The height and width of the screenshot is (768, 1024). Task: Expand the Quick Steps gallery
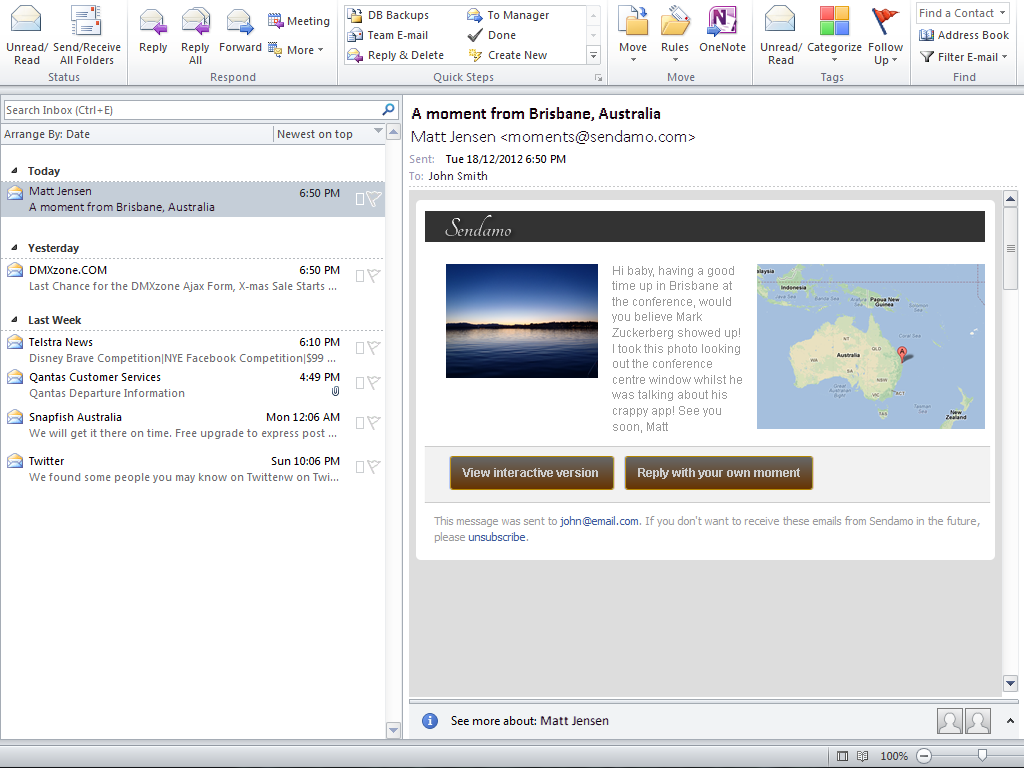pos(593,56)
